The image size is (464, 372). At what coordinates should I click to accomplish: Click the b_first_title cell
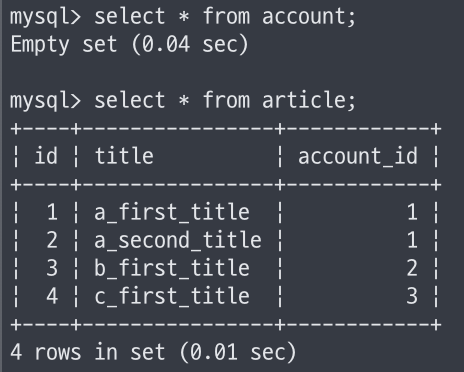(x=172, y=268)
